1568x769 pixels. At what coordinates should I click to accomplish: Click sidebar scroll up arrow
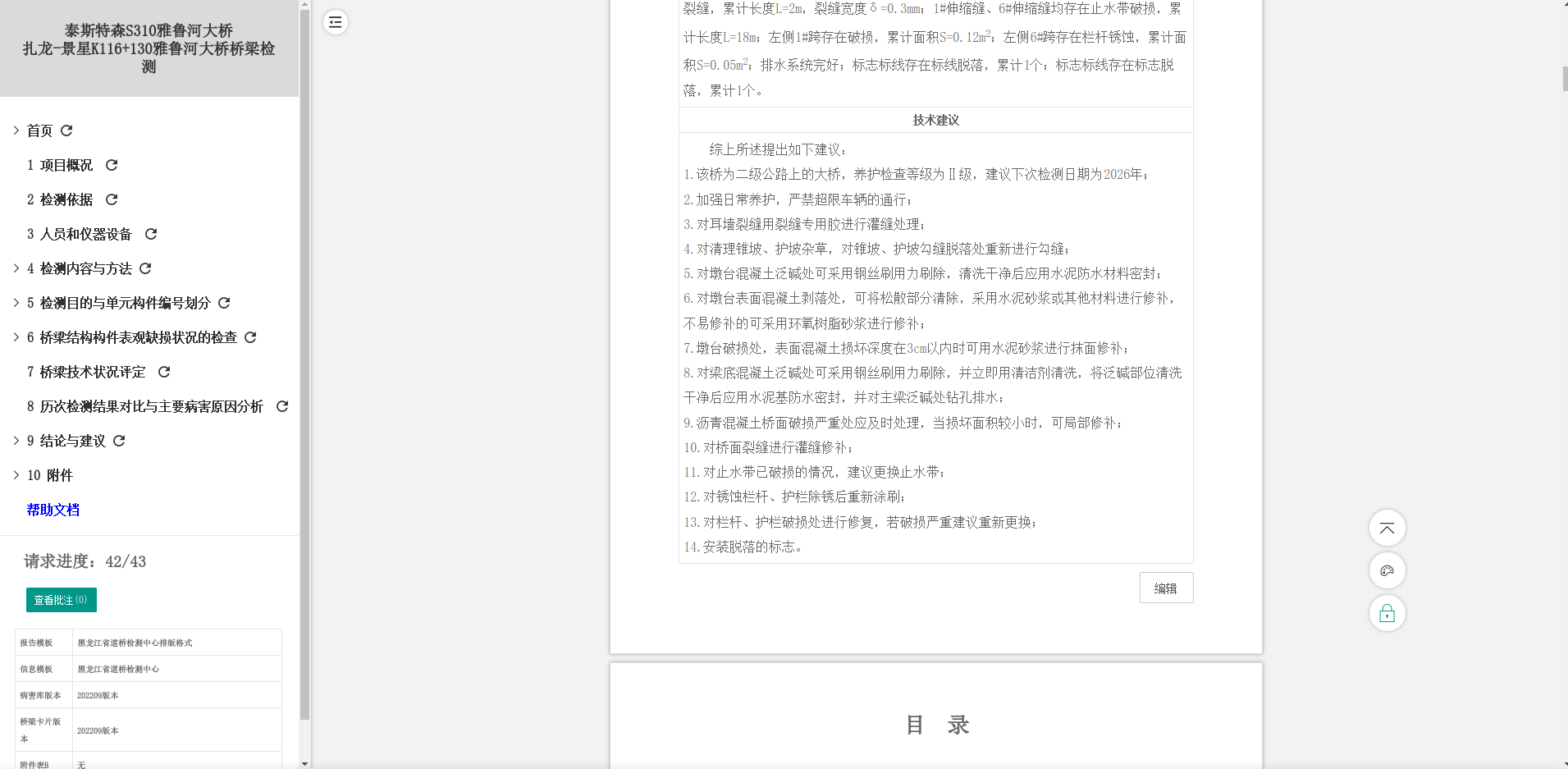tap(304, 4)
